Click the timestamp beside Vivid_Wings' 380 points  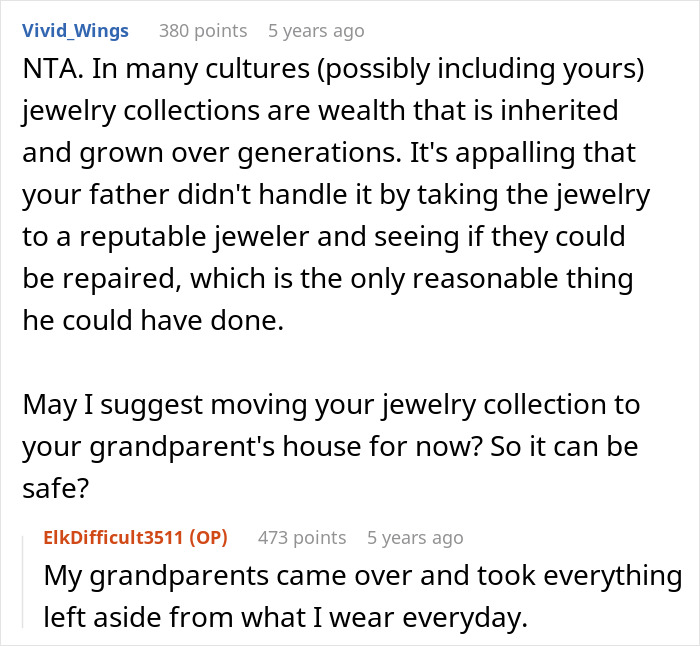(316, 31)
